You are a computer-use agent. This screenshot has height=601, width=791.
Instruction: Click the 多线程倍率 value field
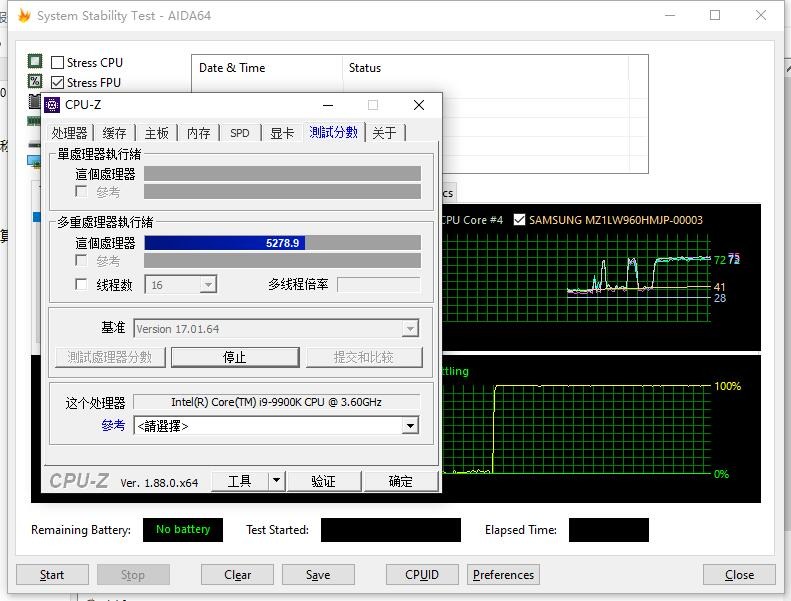tap(378, 285)
